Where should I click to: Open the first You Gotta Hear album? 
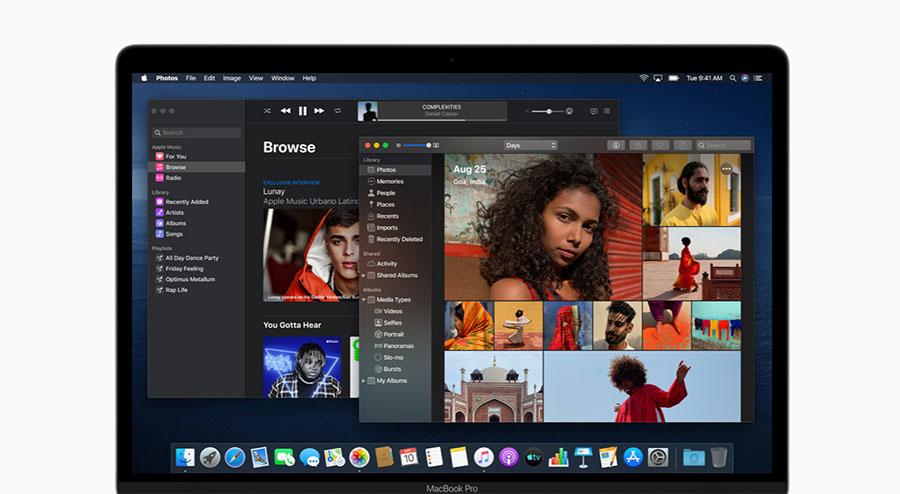pos(302,366)
